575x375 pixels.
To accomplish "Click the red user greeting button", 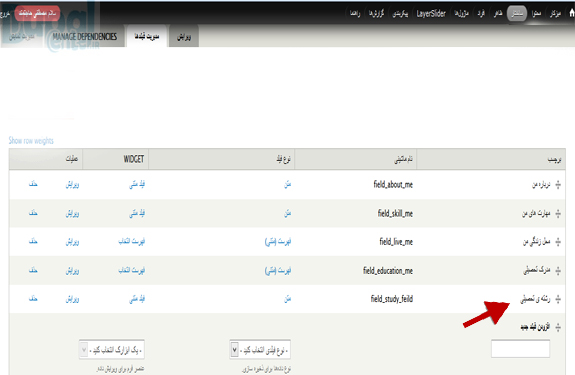I will click(37, 13).
